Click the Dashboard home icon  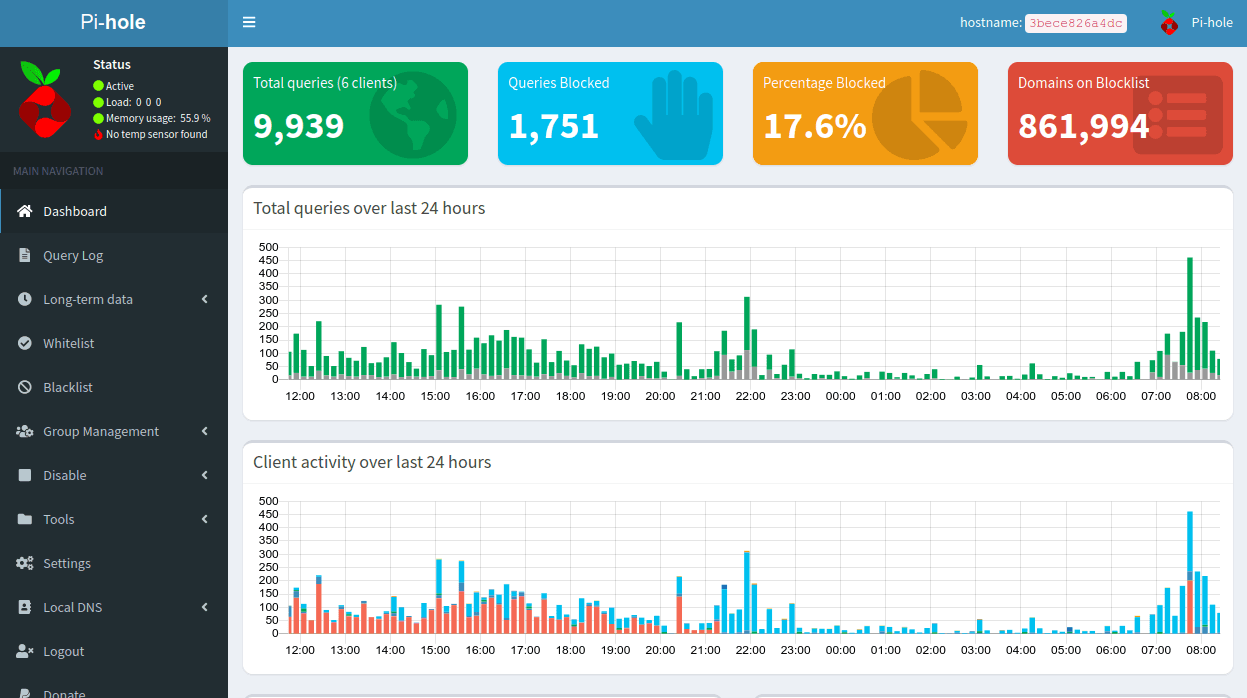(25, 211)
